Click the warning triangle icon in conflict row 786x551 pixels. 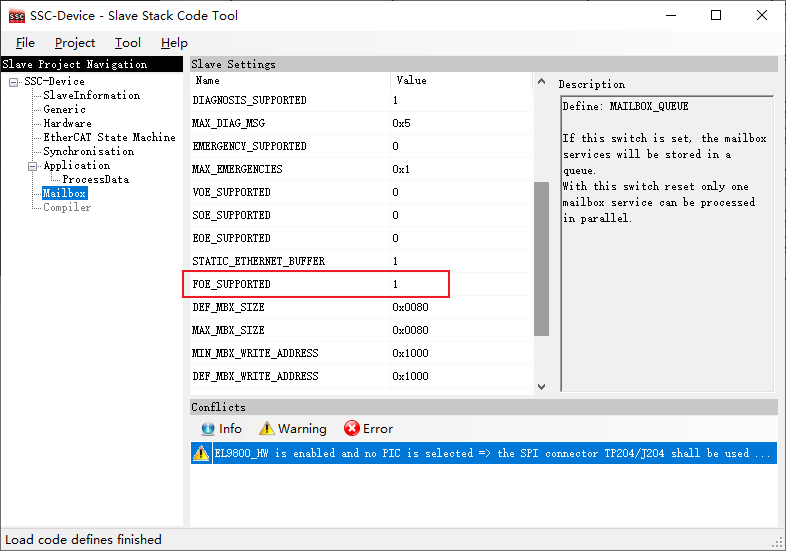[201, 453]
